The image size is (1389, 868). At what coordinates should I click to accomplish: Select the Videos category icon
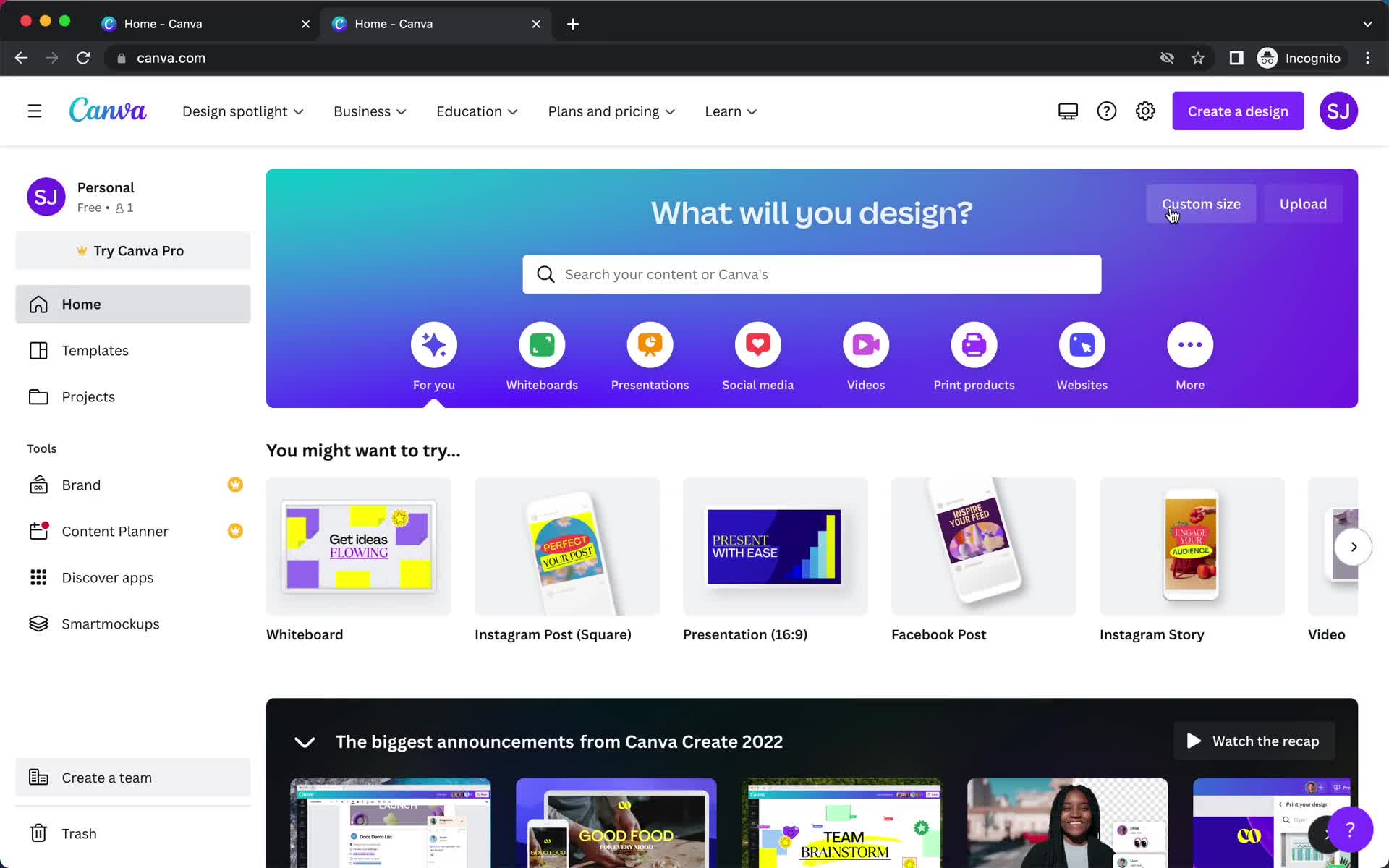pyautogui.click(x=866, y=345)
